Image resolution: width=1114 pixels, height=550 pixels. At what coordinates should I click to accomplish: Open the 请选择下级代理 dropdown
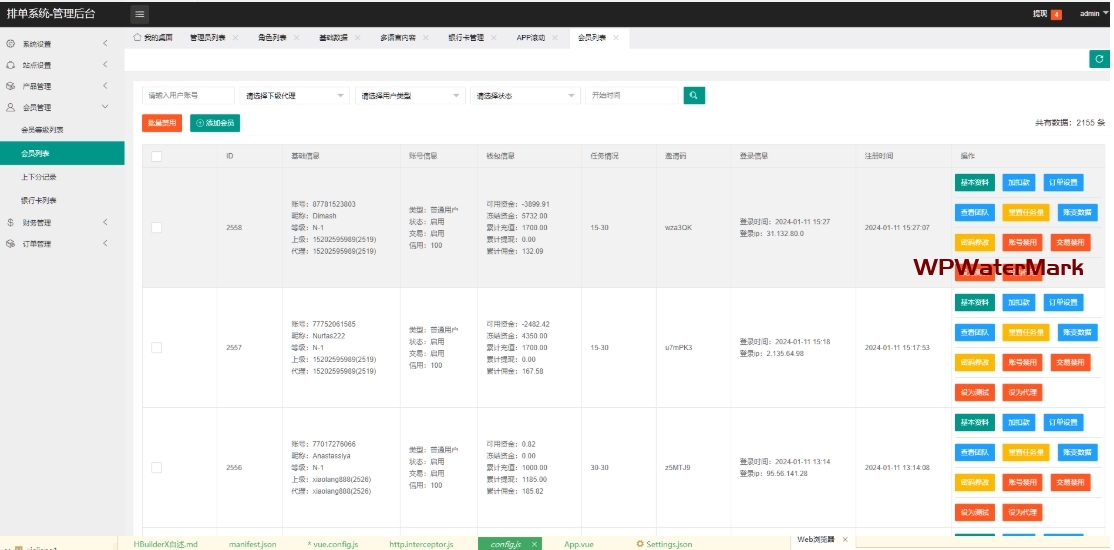[x=294, y=96]
